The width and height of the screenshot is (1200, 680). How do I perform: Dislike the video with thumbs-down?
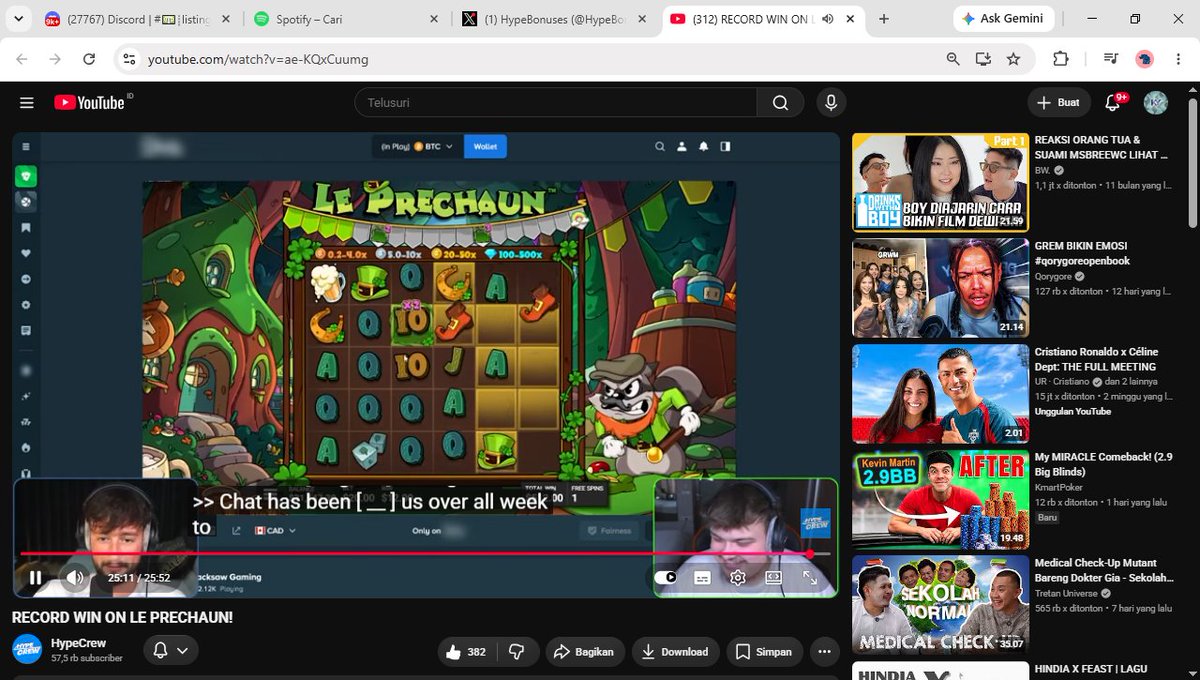518,651
